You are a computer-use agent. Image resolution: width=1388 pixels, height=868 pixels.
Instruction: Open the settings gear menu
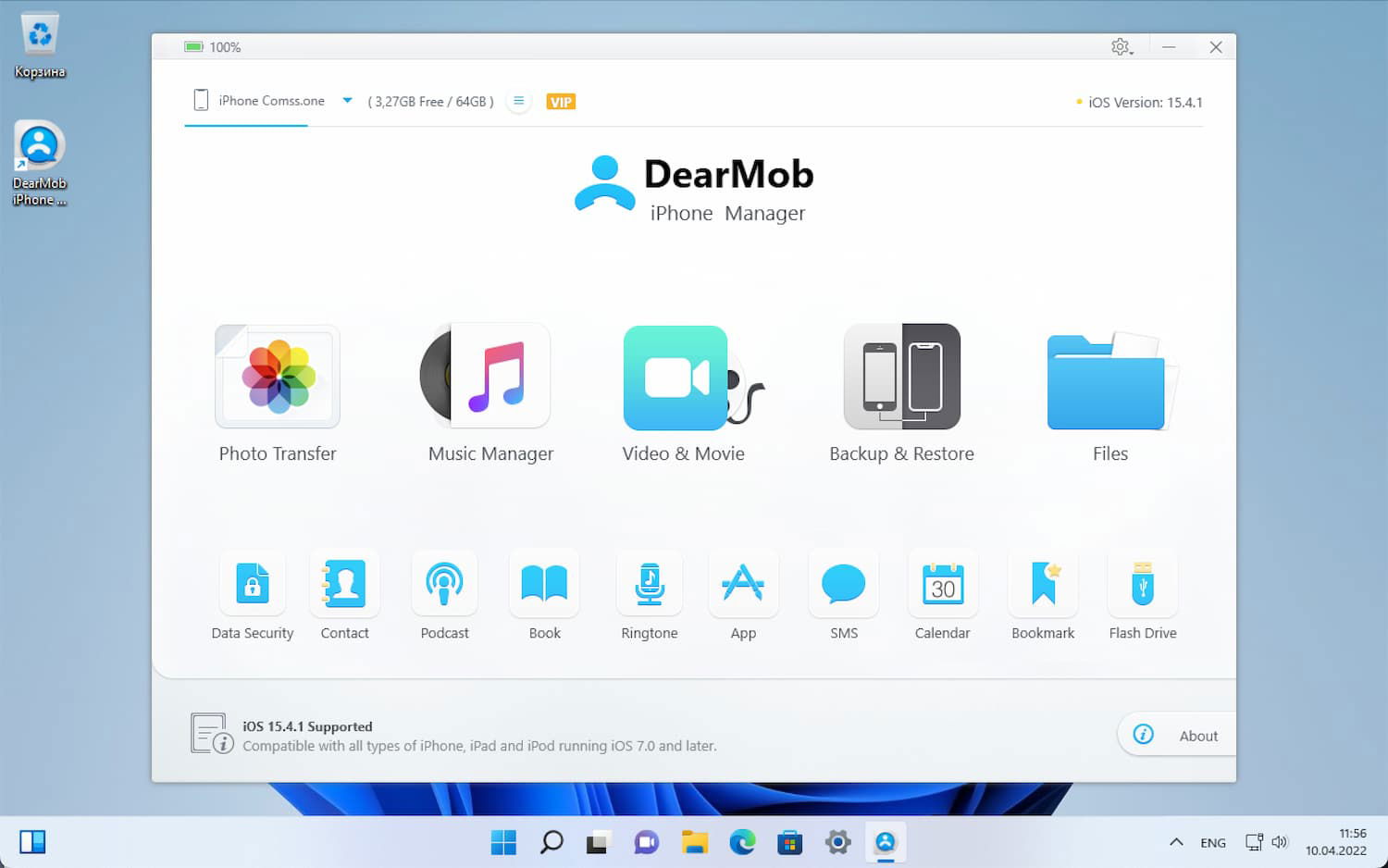click(x=1121, y=46)
